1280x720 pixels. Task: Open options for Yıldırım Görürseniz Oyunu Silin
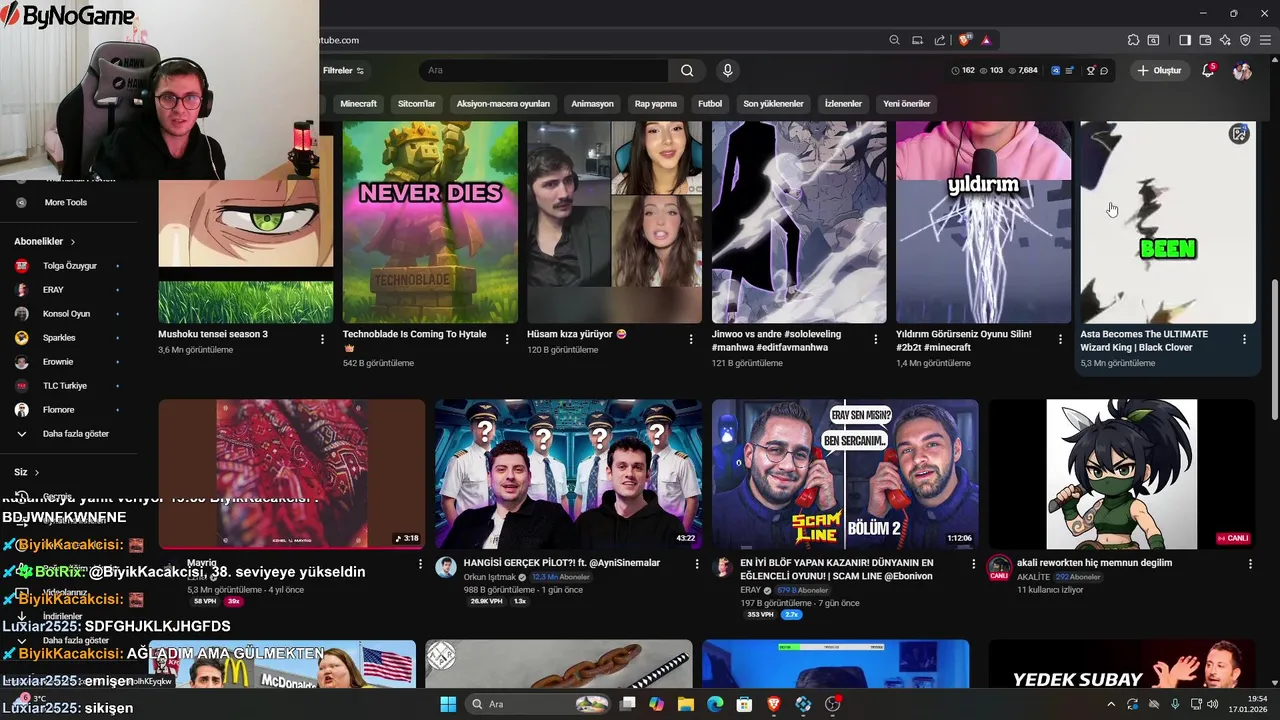pyautogui.click(x=1060, y=340)
